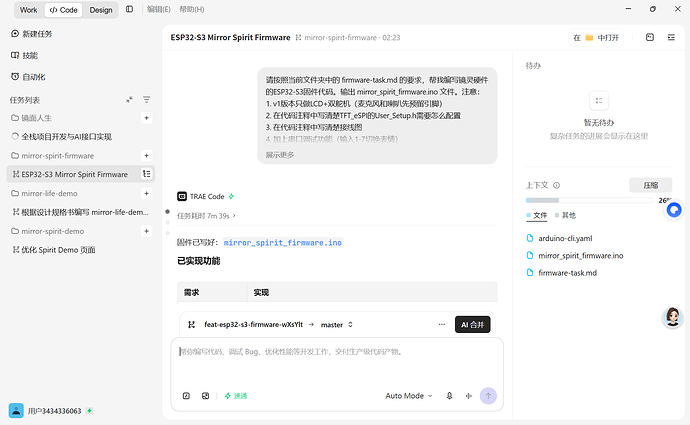Expand the mirror-spirit-firmware folder
This screenshot has width=690, height=425.
click(x=52, y=156)
